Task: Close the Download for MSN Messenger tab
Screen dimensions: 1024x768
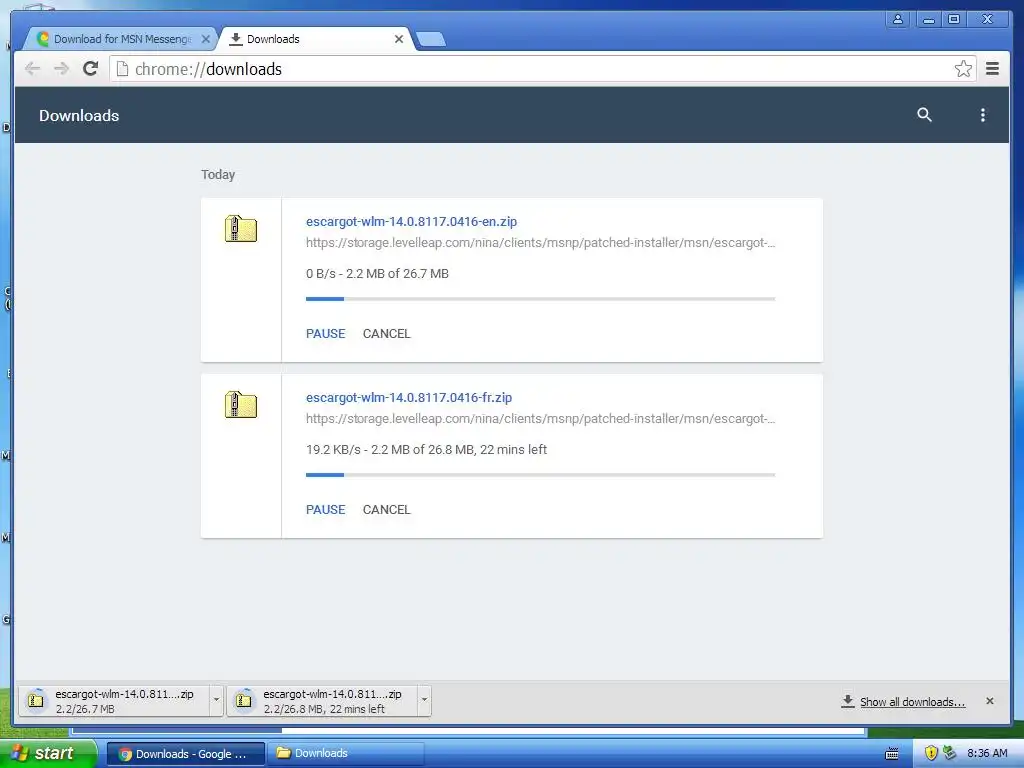Action: coord(206,39)
